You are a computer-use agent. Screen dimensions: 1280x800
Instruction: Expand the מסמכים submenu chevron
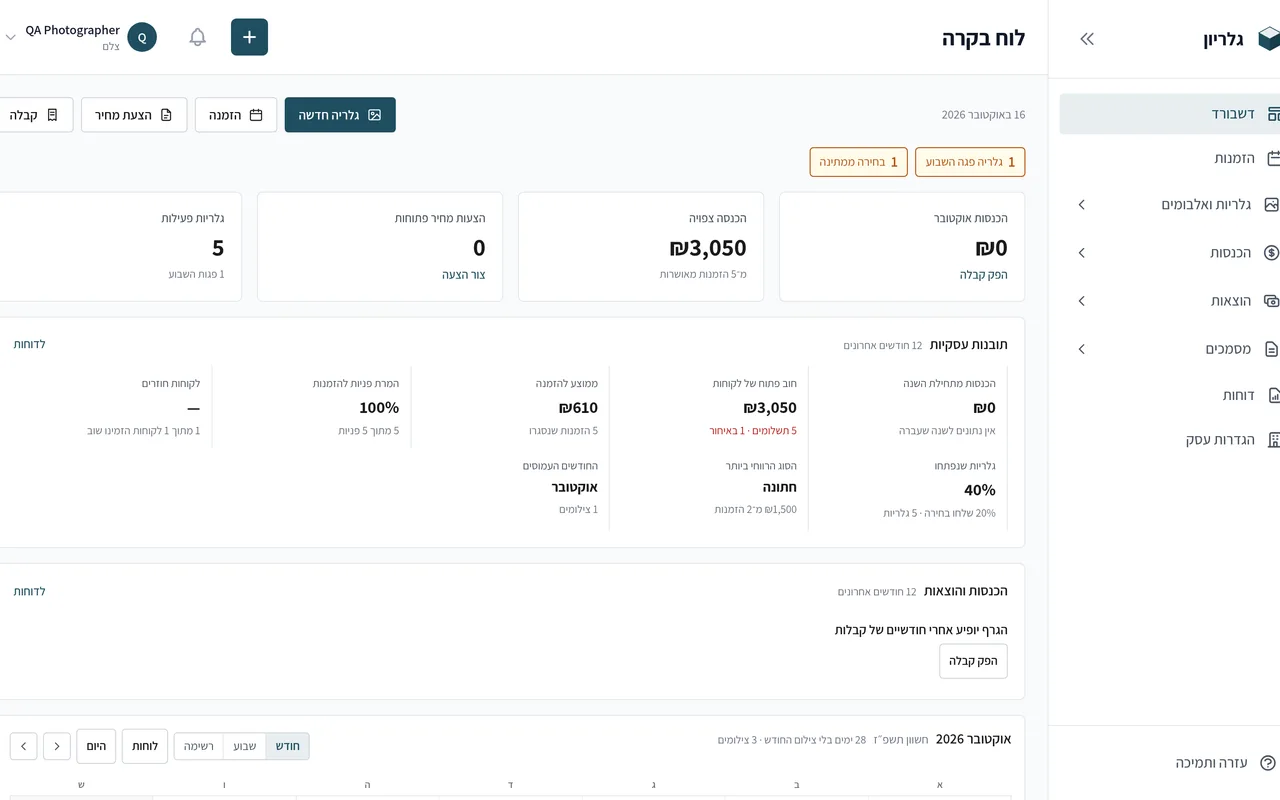coord(1081,349)
